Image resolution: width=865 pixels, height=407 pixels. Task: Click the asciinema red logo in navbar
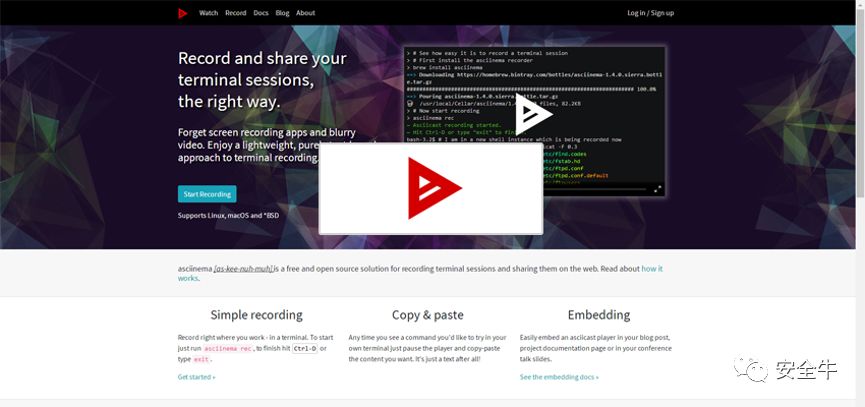tap(183, 13)
